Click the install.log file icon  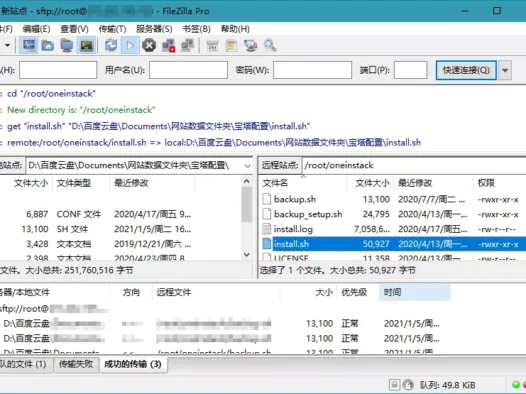pyautogui.click(x=267, y=229)
